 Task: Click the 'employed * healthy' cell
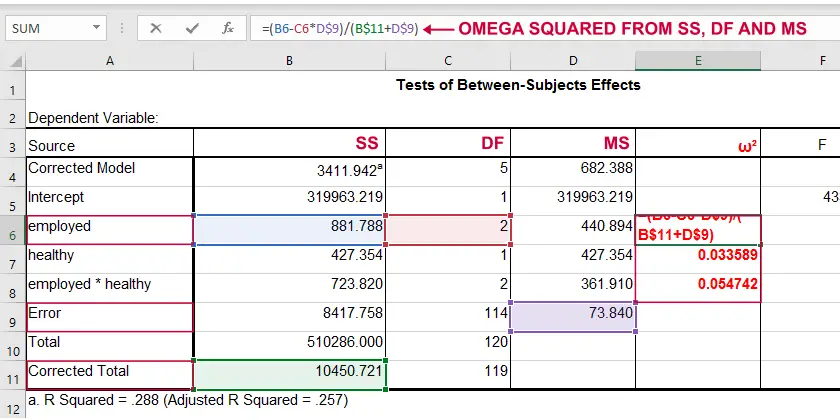[x=110, y=288]
